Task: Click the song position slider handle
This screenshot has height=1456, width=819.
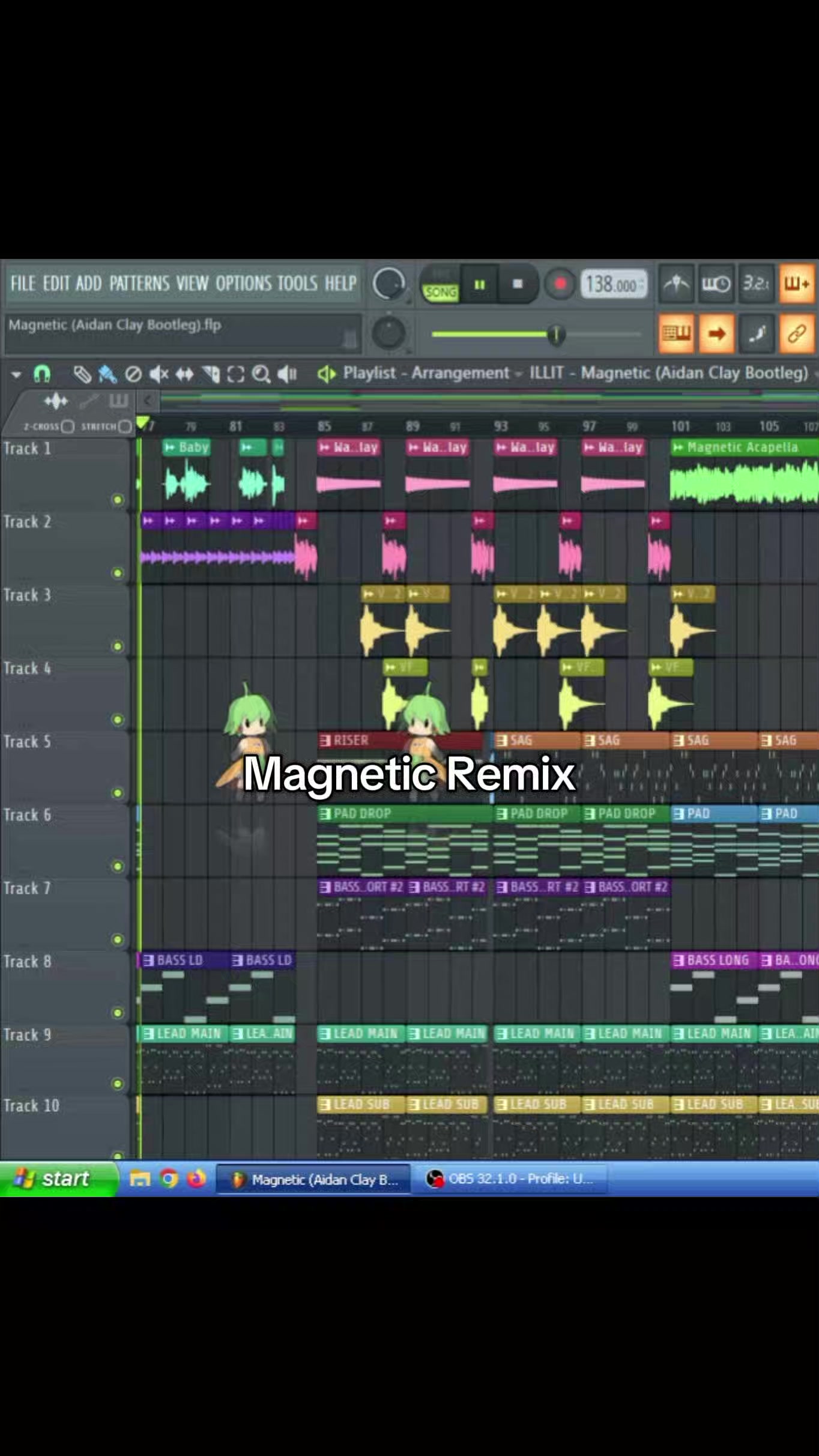Action: click(557, 334)
